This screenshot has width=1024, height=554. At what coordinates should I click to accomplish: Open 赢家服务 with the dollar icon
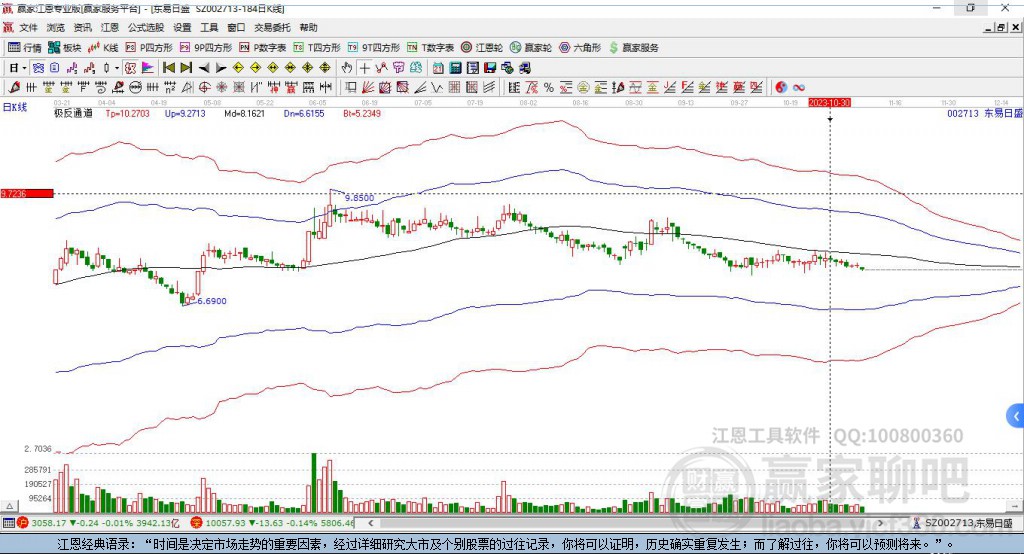633,48
